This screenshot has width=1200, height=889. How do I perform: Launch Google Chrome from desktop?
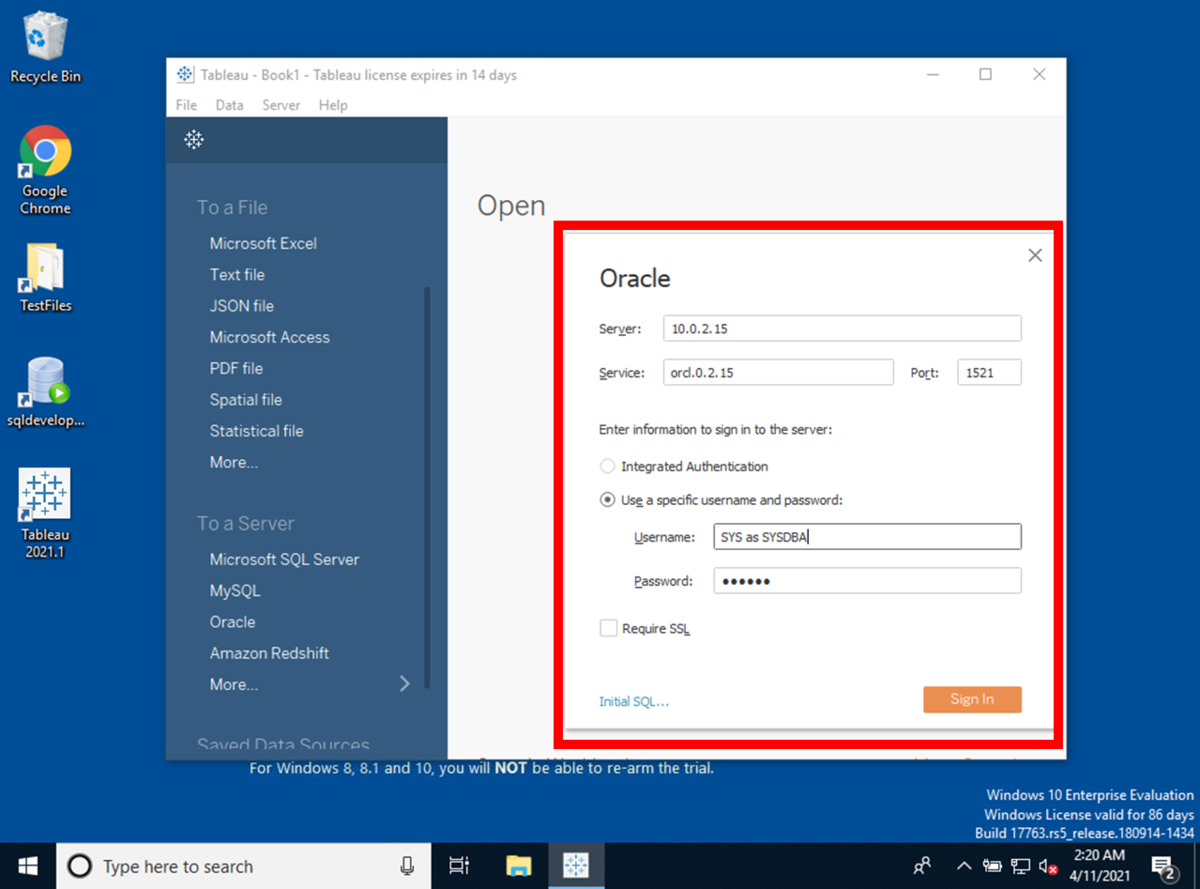[45, 171]
